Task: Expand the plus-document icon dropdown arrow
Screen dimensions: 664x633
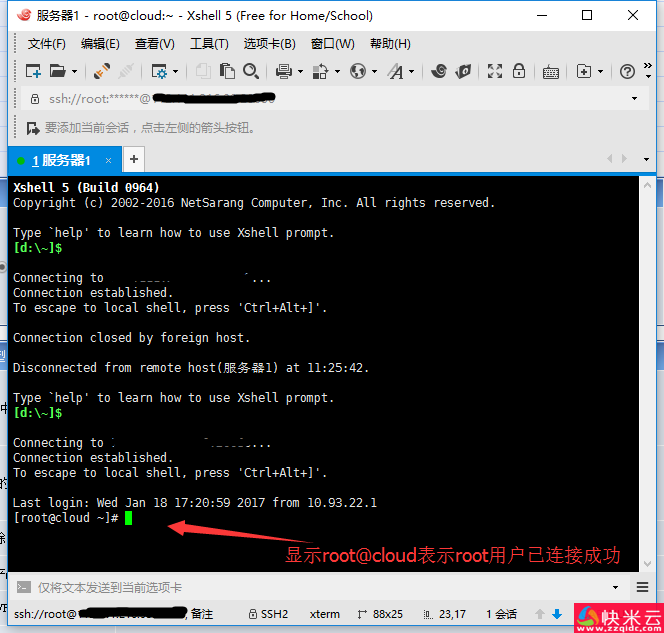Action: pos(600,72)
